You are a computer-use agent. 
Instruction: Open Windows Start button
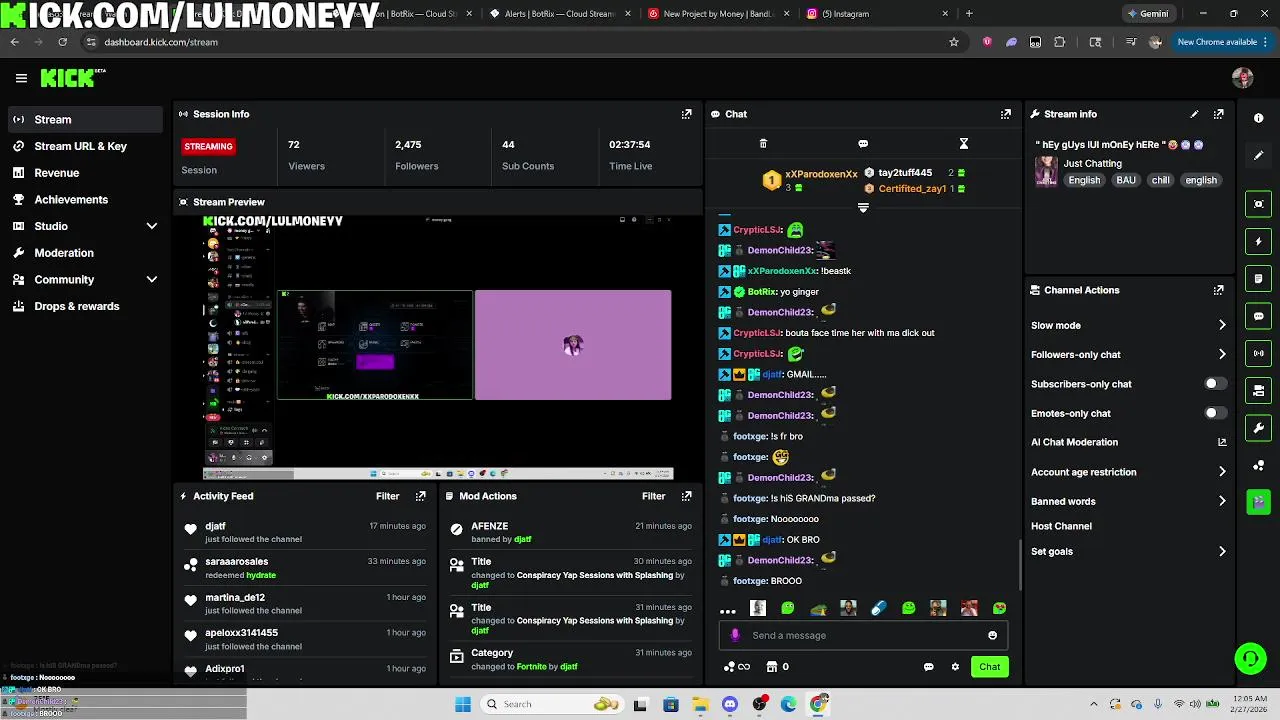point(462,704)
